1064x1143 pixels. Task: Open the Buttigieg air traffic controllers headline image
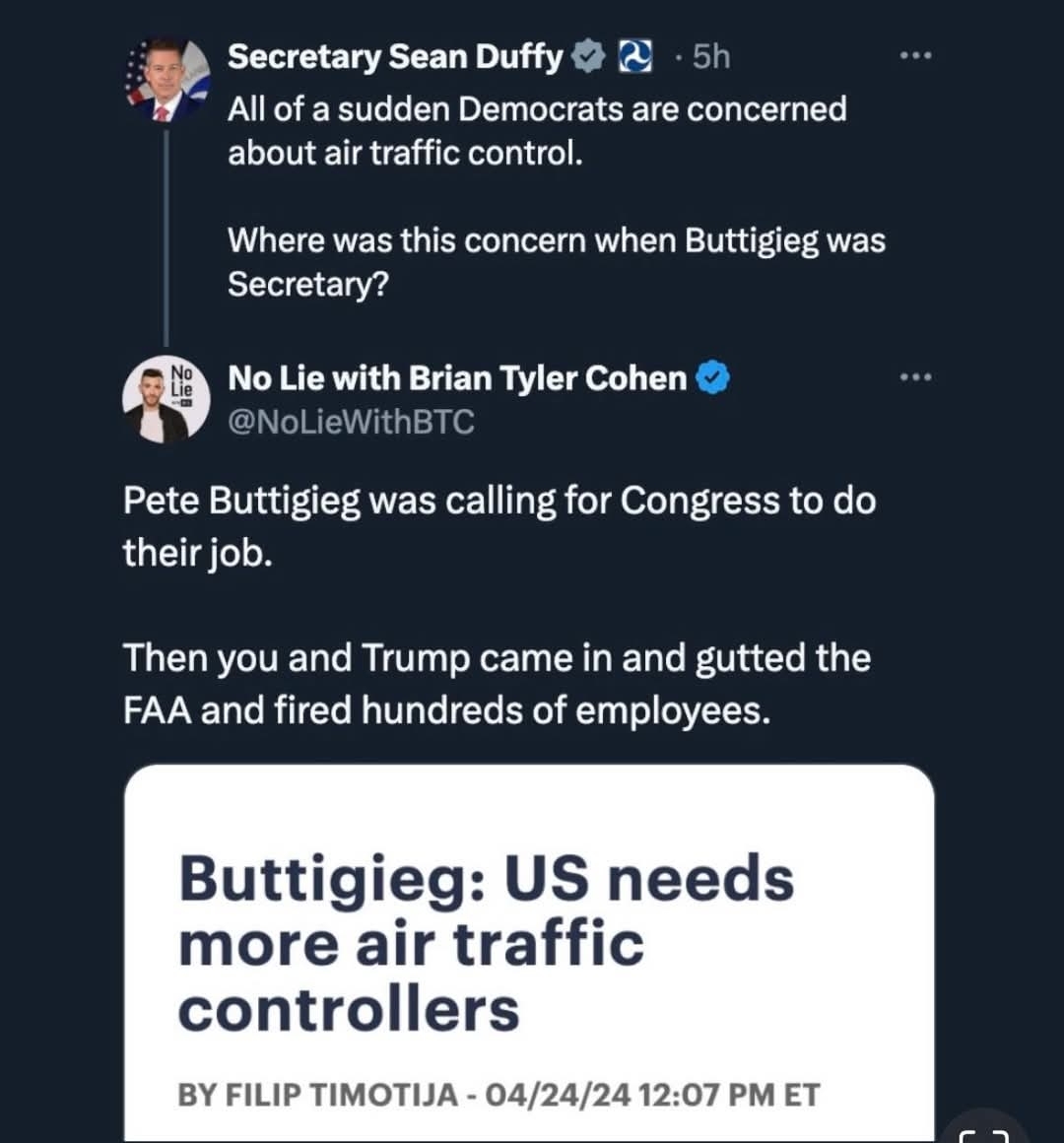[529, 953]
